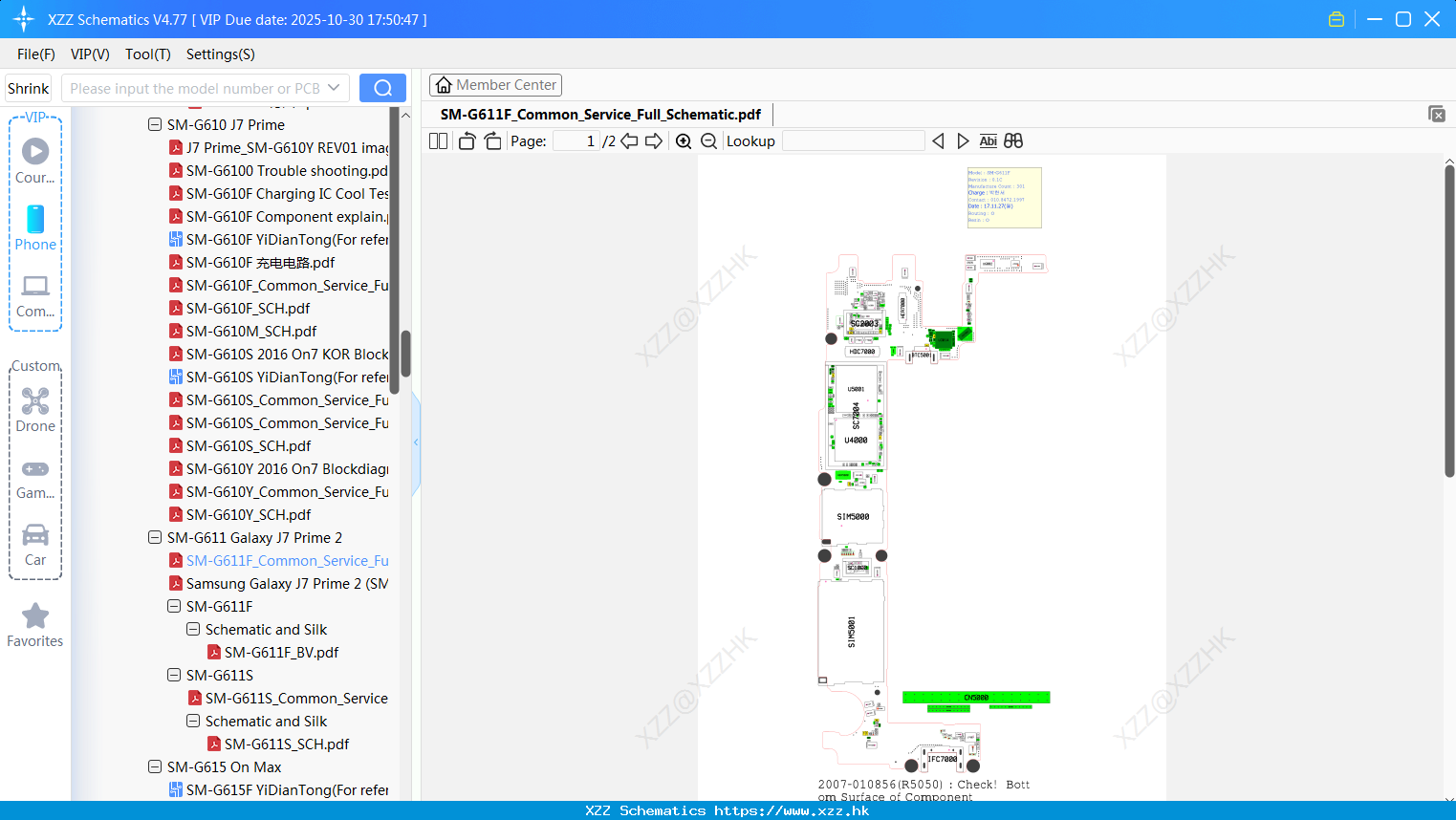Open SM-G611S_SCH.pdf
This screenshot has height=820, width=1456.
[x=278, y=744]
